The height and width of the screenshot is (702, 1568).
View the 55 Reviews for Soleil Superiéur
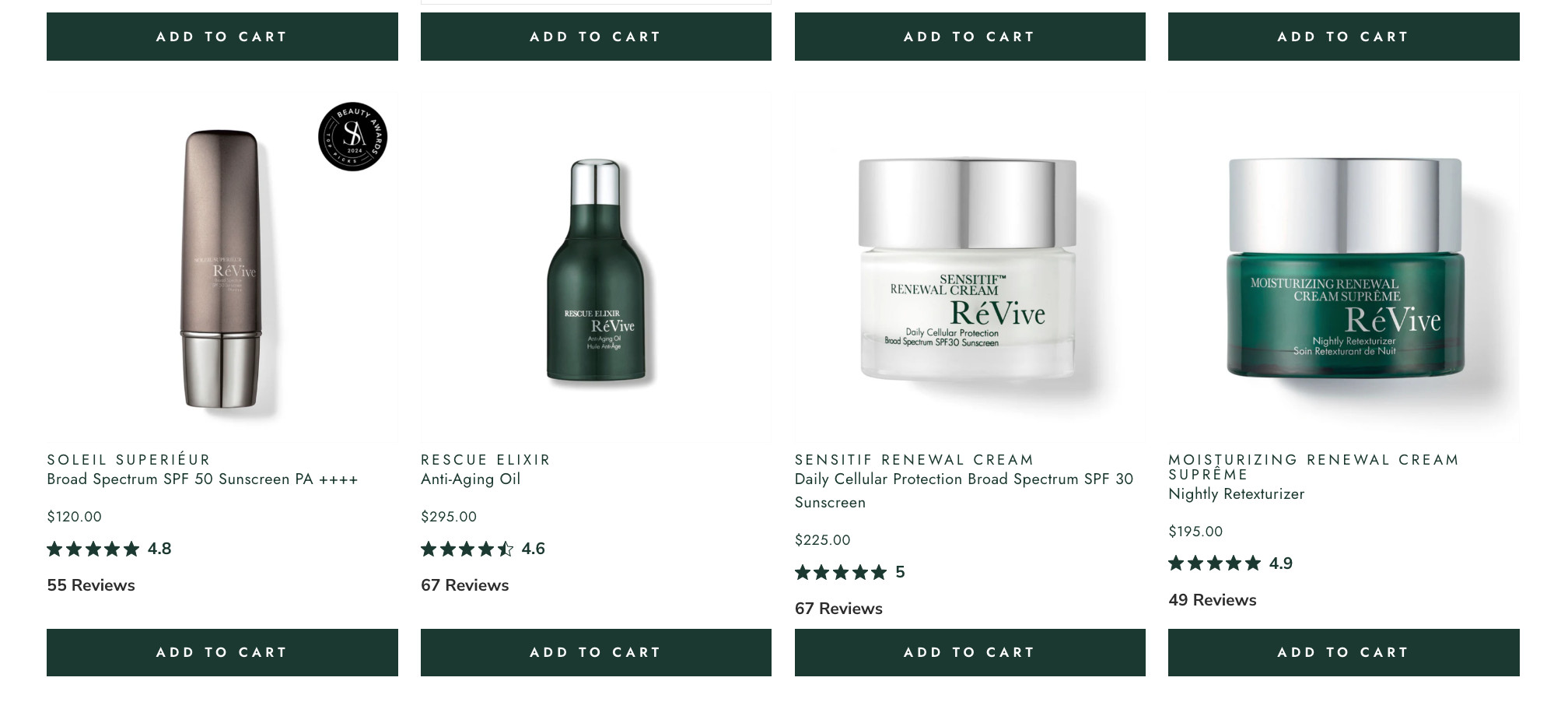coord(91,585)
